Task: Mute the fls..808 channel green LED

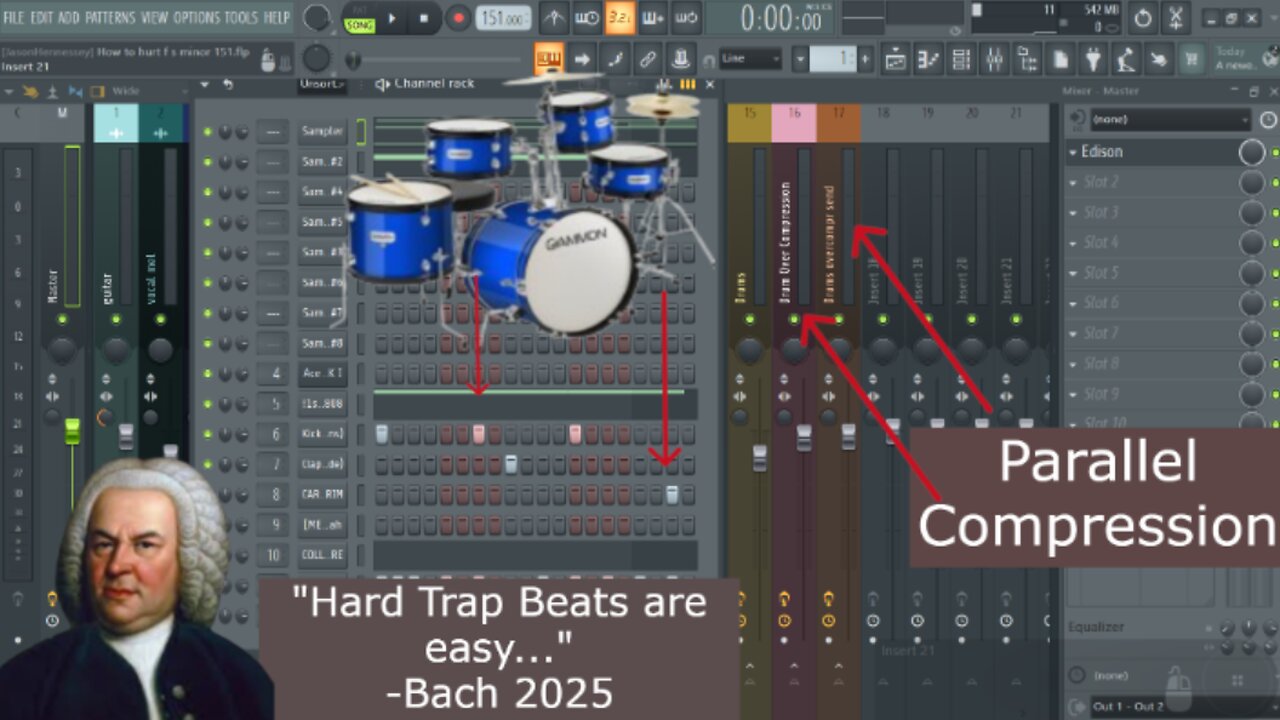Action: click(208, 405)
